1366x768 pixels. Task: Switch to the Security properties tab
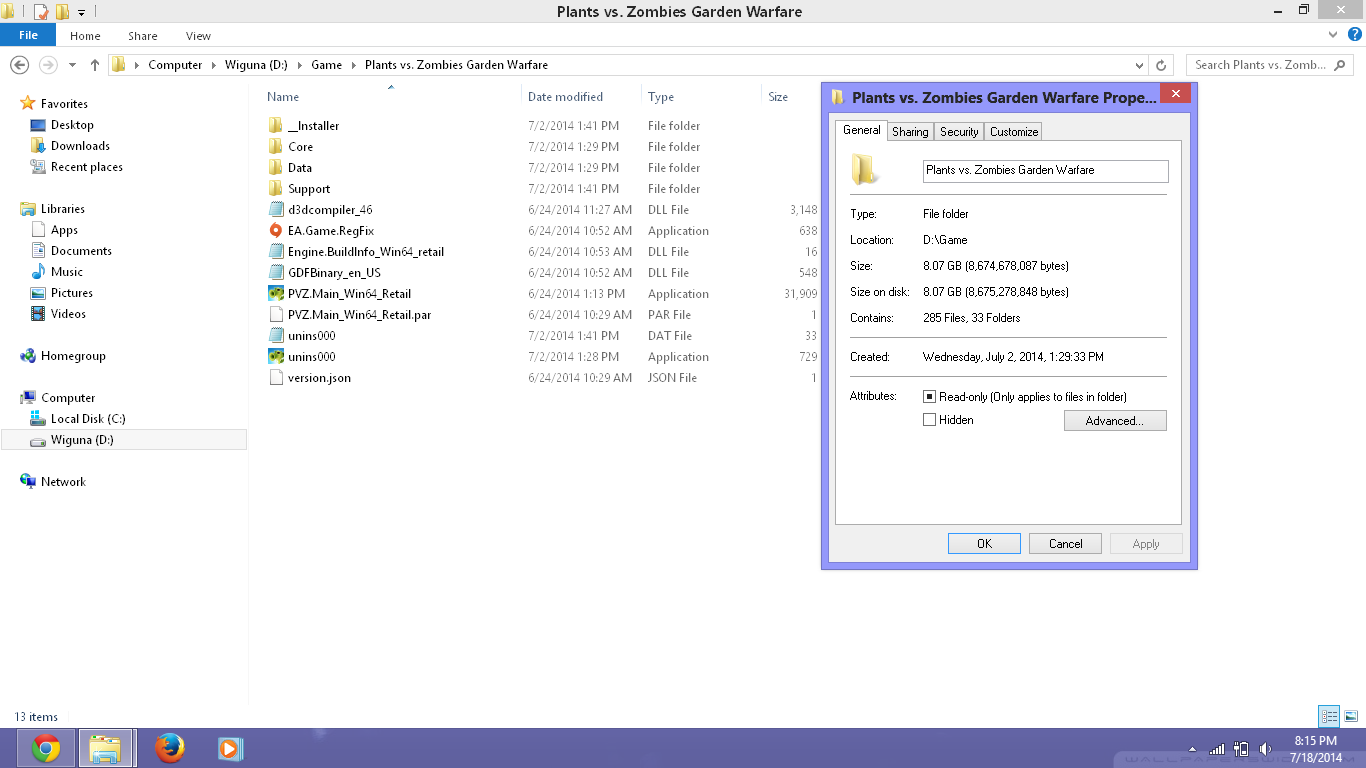tap(959, 132)
